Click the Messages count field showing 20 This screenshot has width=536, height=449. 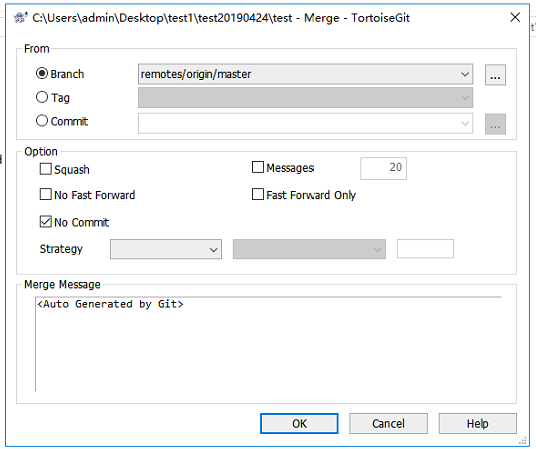point(383,168)
